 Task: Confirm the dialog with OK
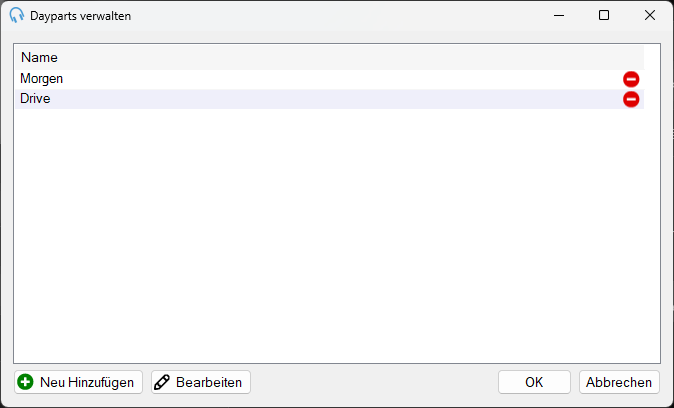(534, 382)
